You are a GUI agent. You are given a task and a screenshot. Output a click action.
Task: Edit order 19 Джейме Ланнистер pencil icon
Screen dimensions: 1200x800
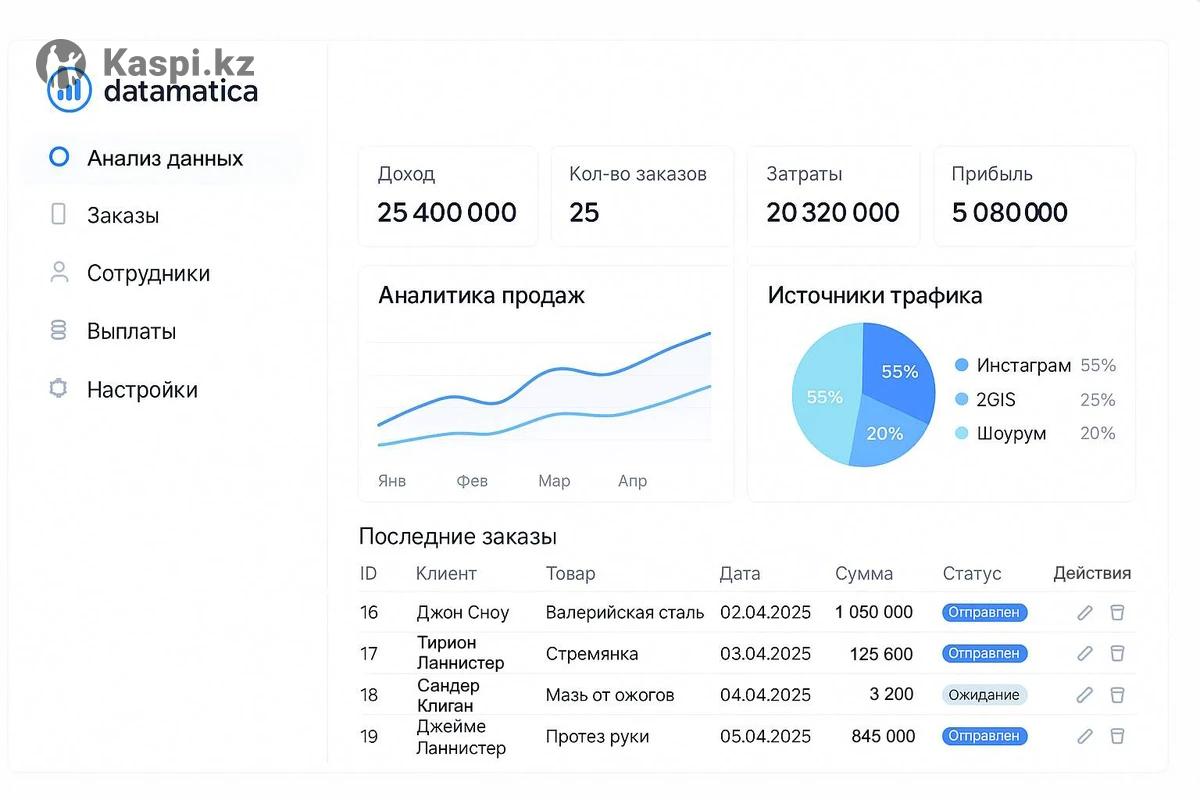point(1085,736)
